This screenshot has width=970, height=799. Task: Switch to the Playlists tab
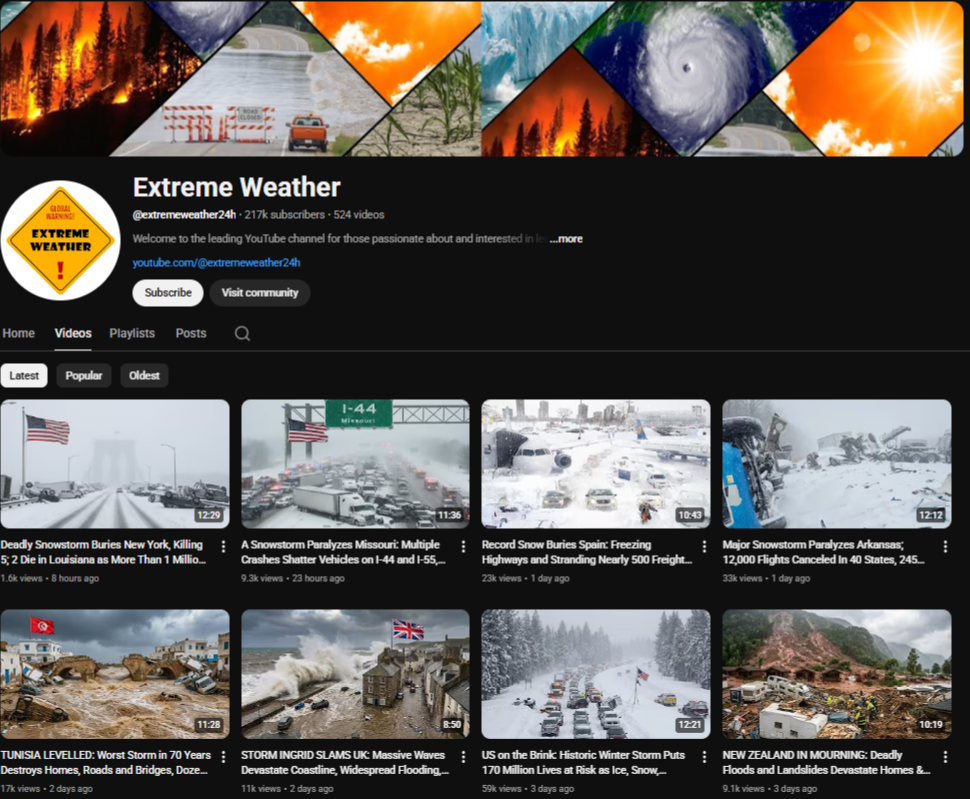pos(132,334)
